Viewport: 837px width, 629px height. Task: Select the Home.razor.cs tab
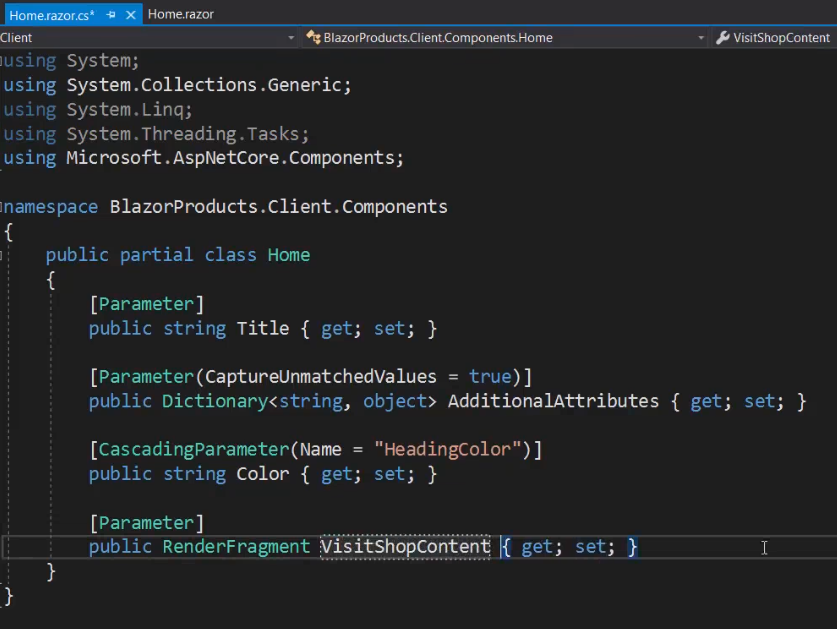coord(52,15)
